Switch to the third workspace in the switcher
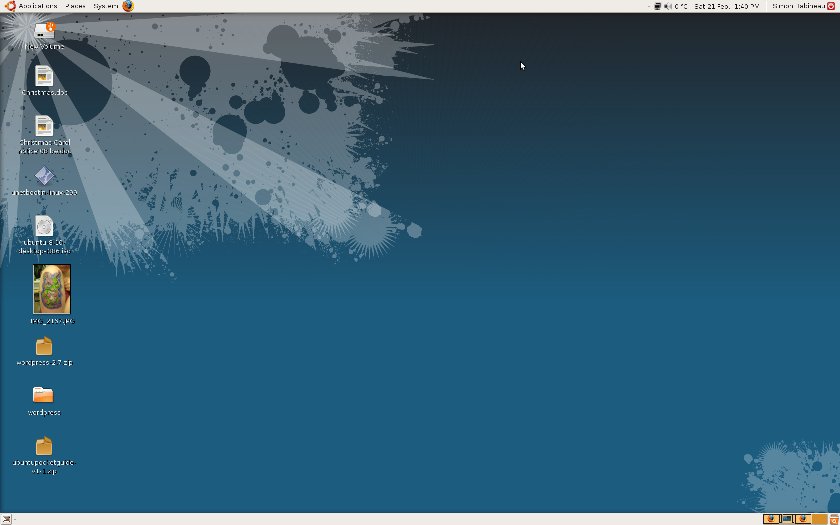Viewport: 840px width, 525px height. tap(802, 519)
